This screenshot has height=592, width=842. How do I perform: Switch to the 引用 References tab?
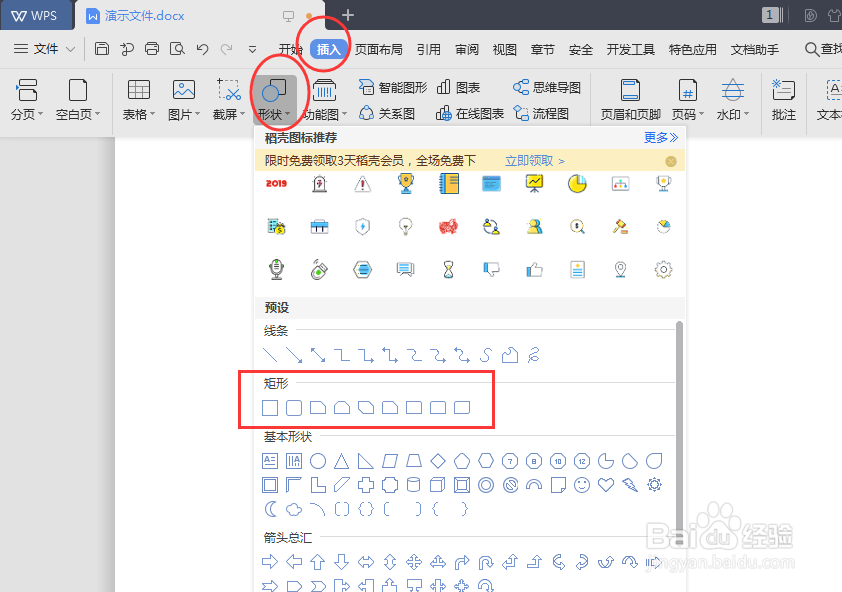pyautogui.click(x=429, y=49)
